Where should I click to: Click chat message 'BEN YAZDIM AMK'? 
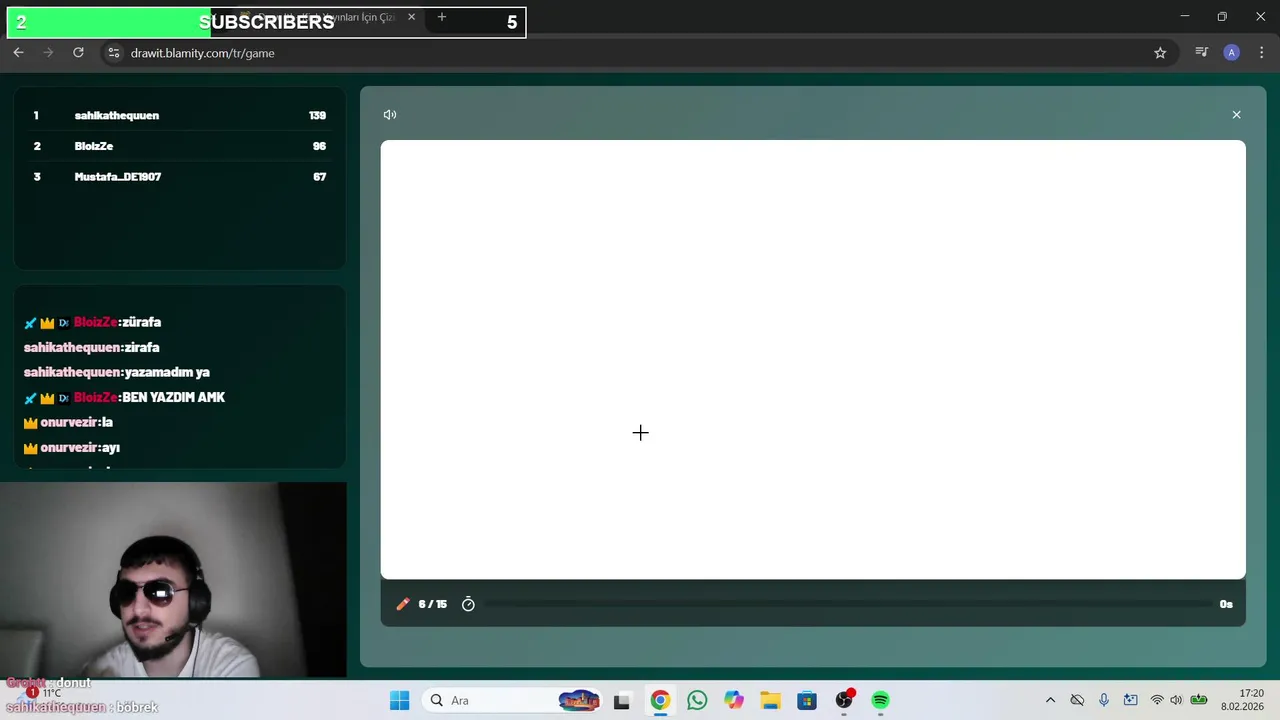(173, 398)
